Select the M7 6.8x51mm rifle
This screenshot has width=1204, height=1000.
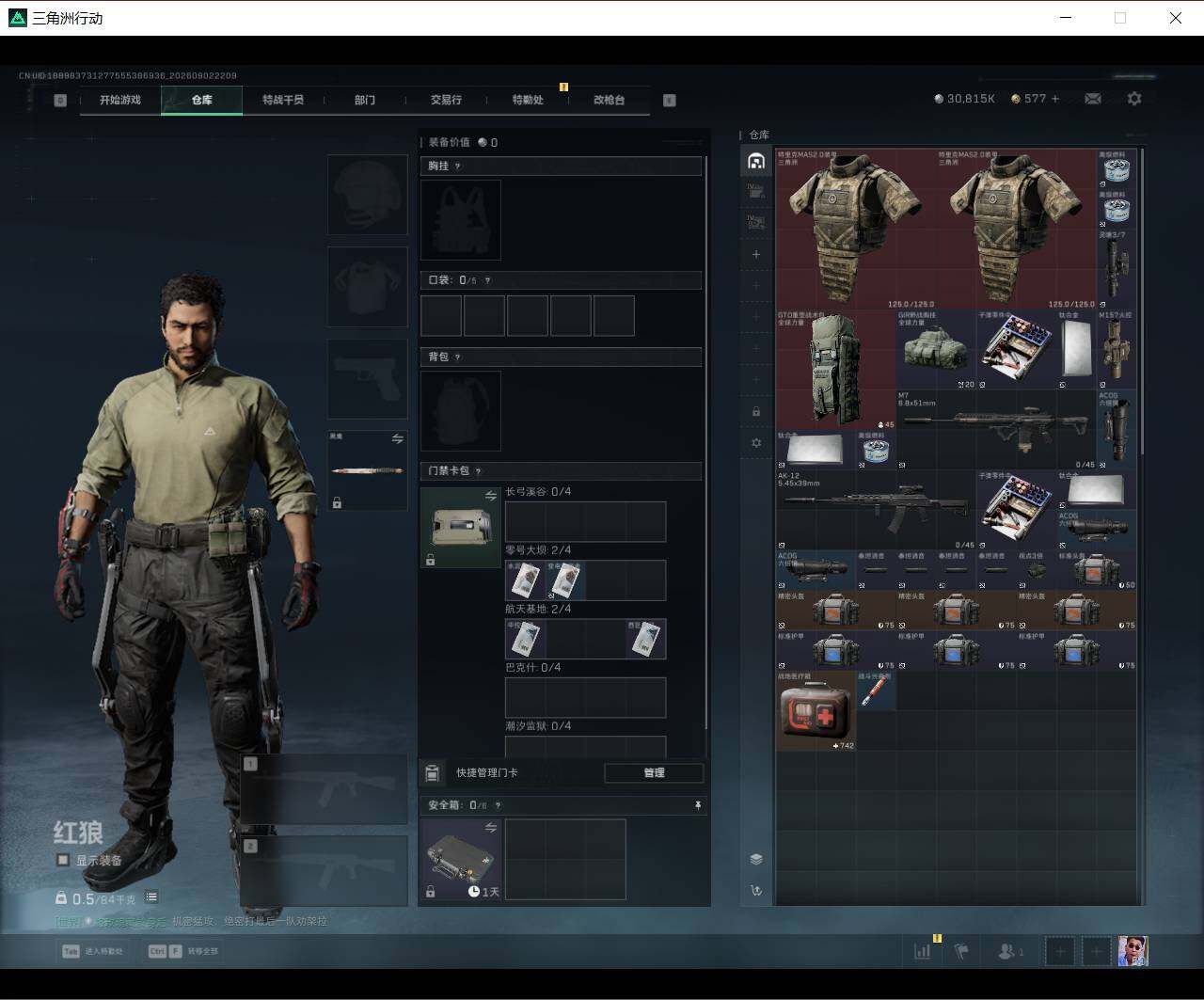pos(997,430)
